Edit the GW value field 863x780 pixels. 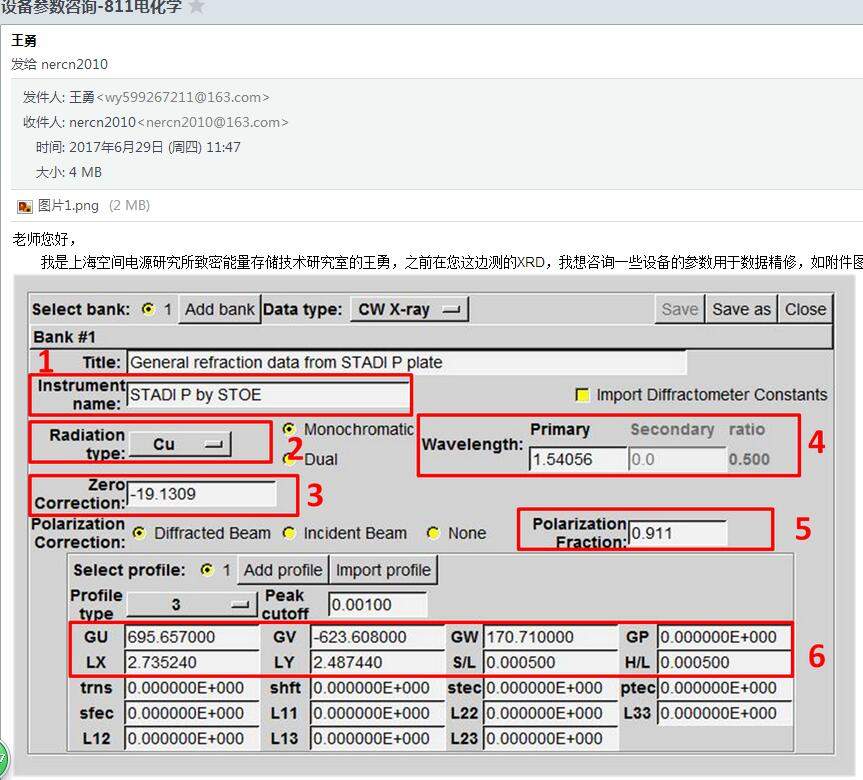coord(550,637)
